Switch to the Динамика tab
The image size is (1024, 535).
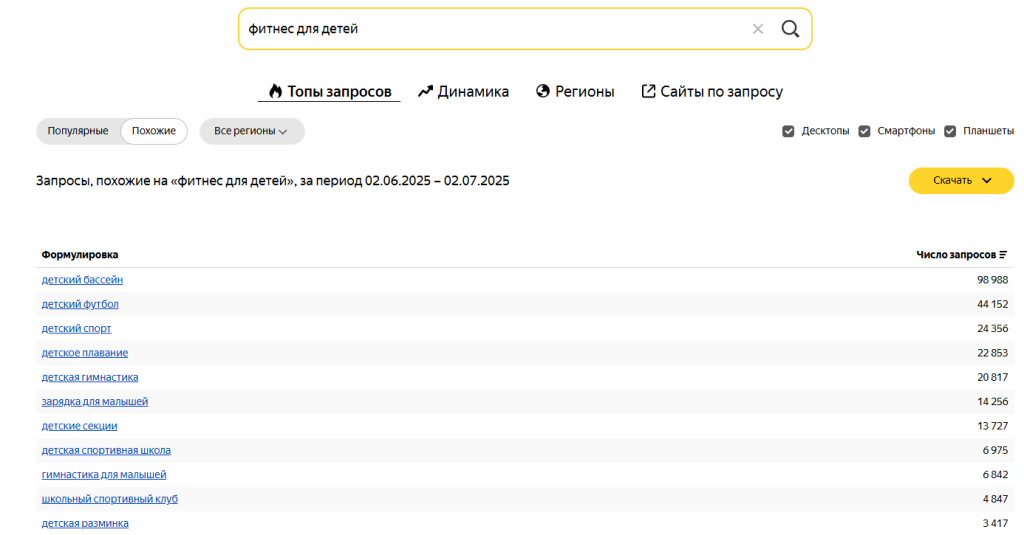(x=463, y=91)
